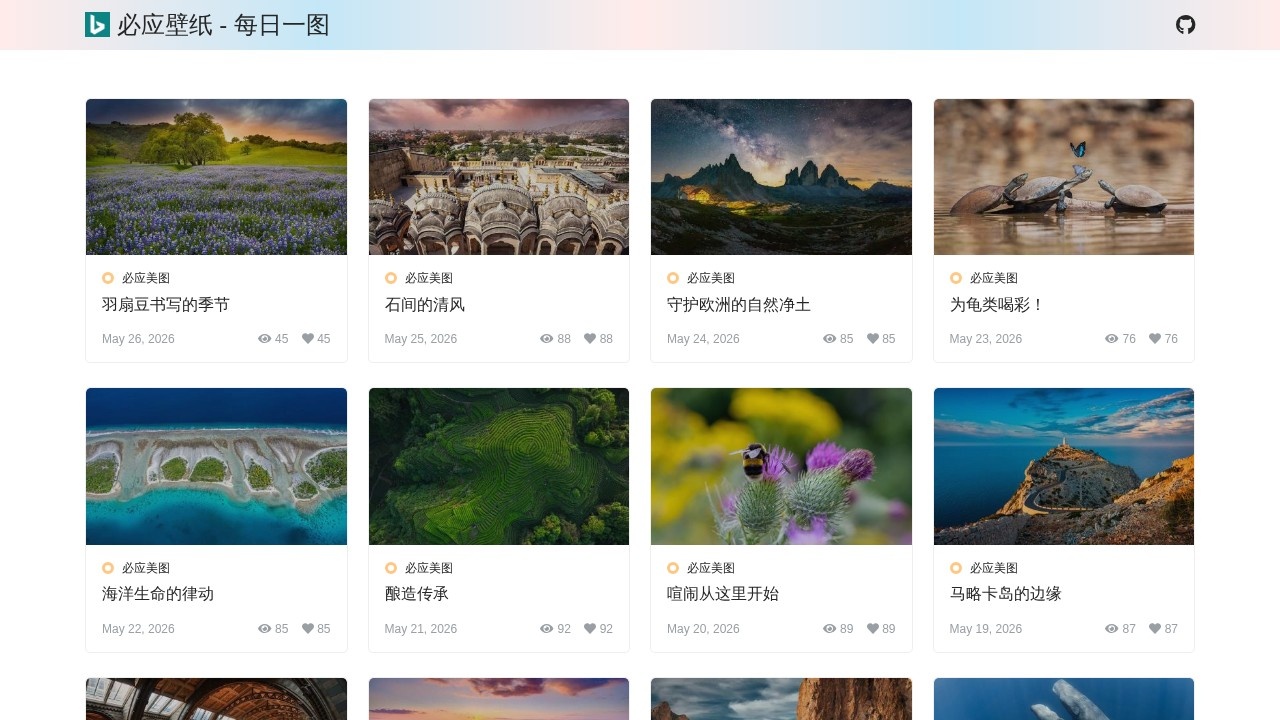Viewport: 1280px width, 720px height.
Task: Click the eye views icon for 石间的清风
Action: point(547,339)
